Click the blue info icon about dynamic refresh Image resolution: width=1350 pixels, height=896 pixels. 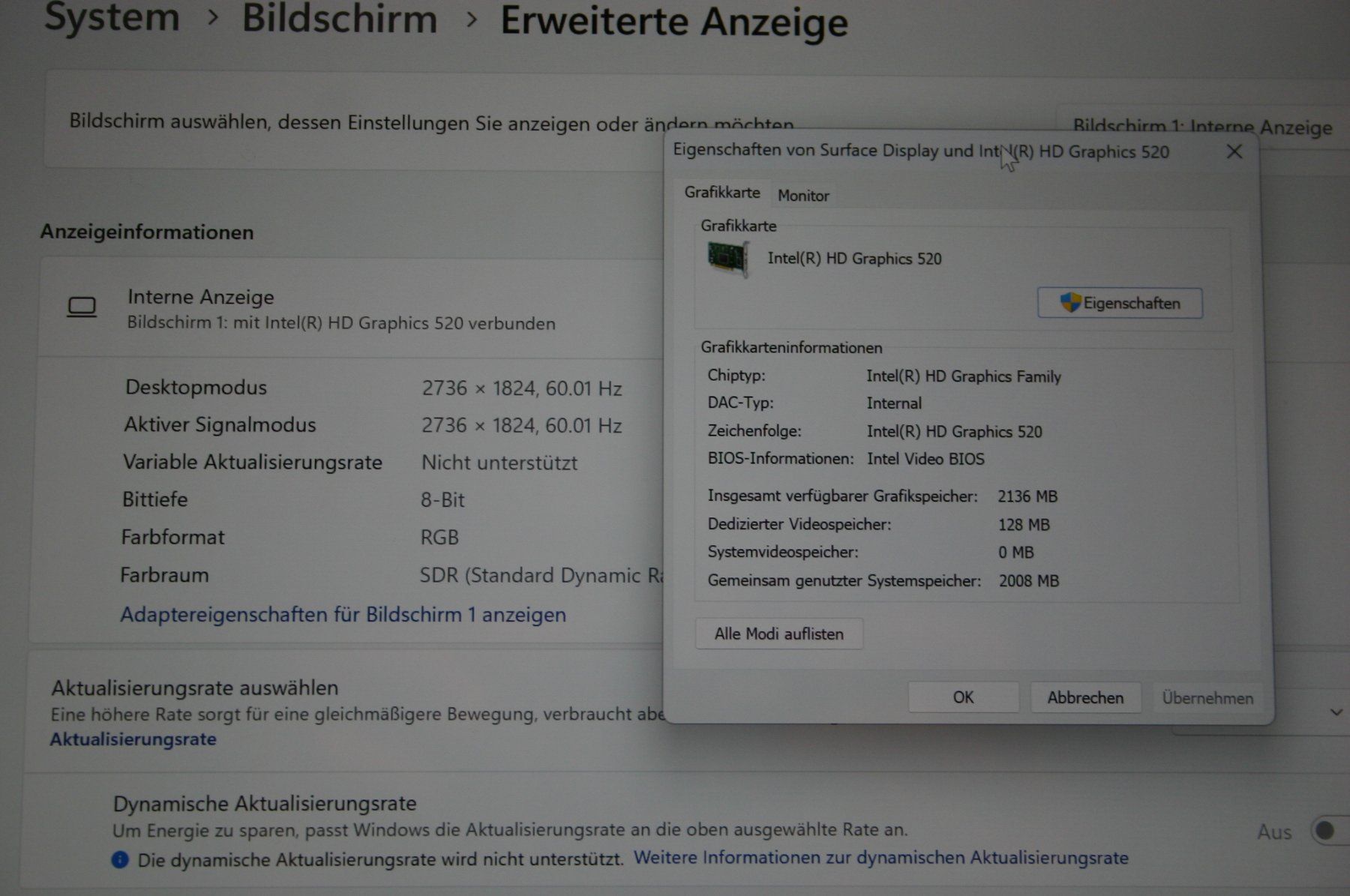pyautogui.click(x=120, y=859)
